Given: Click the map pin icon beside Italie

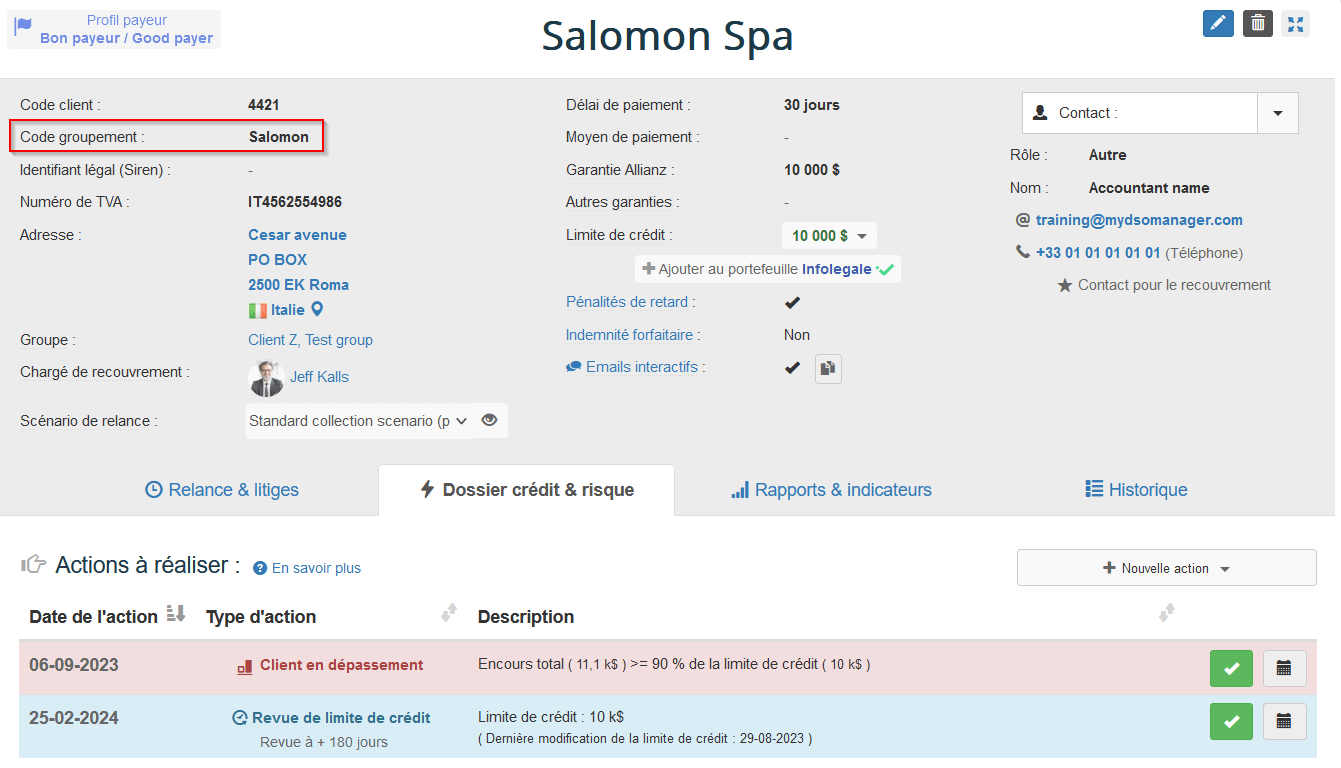Looking at the screenshot, I should [317, 310].
